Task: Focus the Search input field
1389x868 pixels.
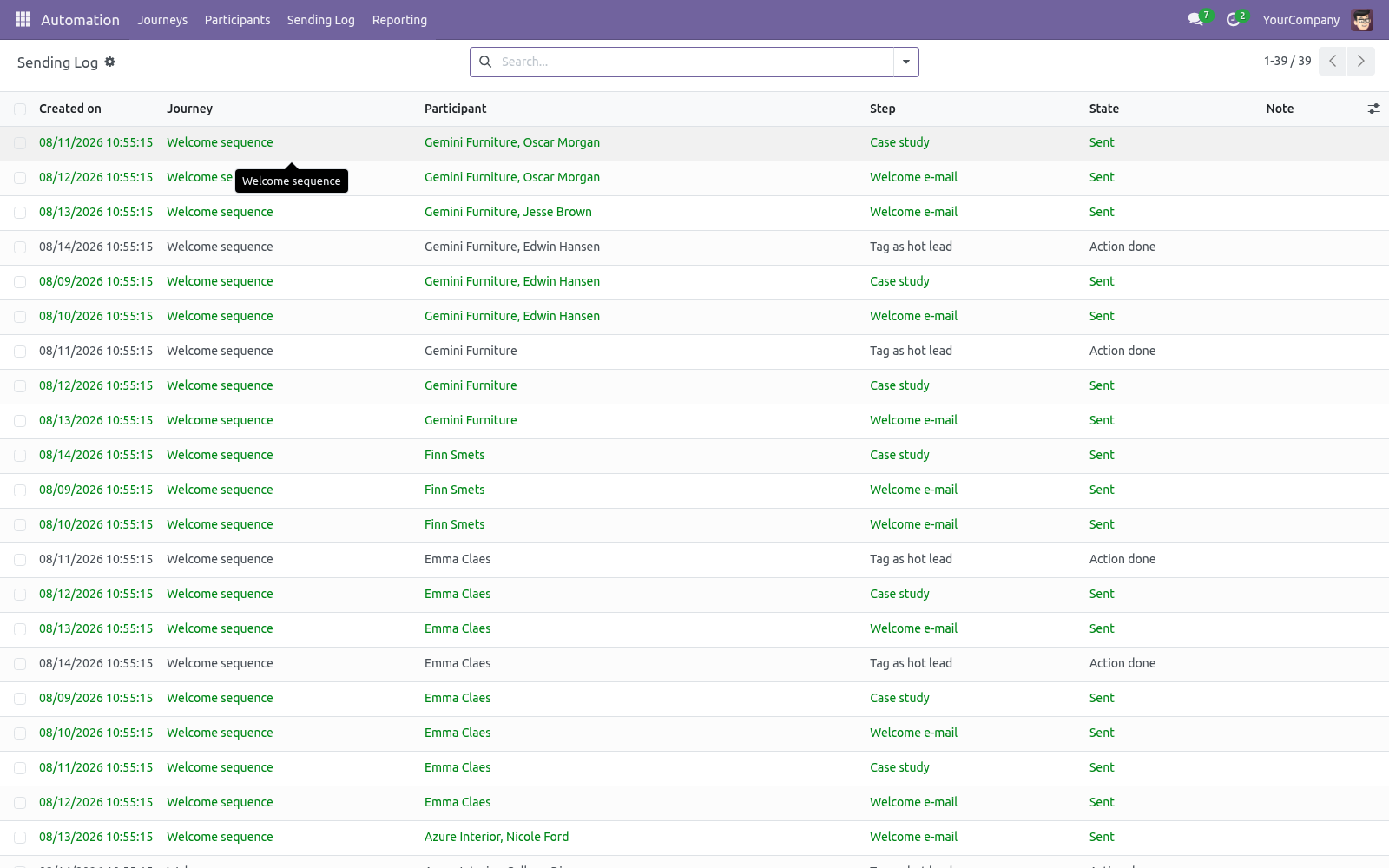Action: click(x=694, y=62)
